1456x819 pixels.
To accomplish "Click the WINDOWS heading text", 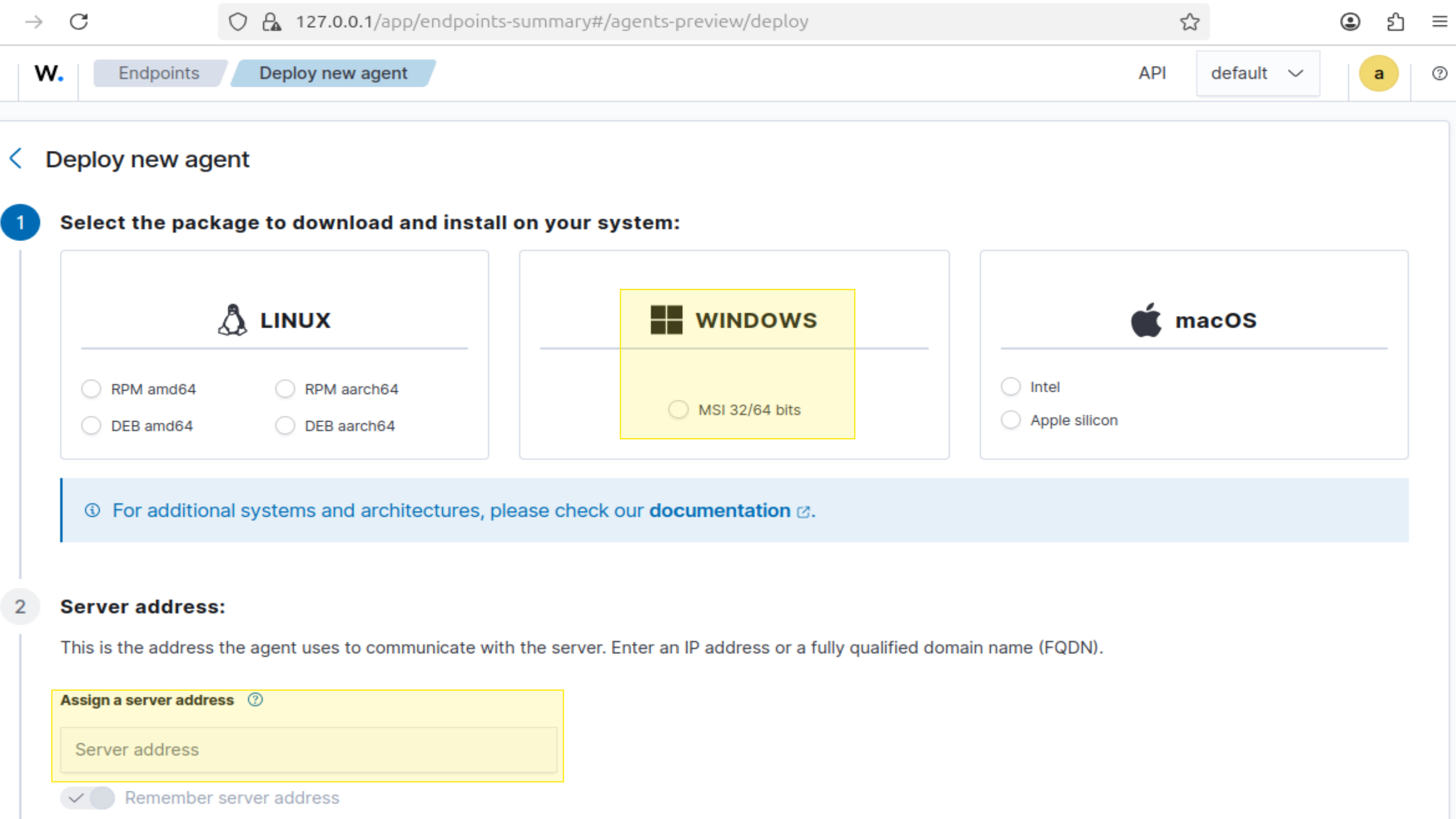I will pyautogui.click(x=756, y=321).
